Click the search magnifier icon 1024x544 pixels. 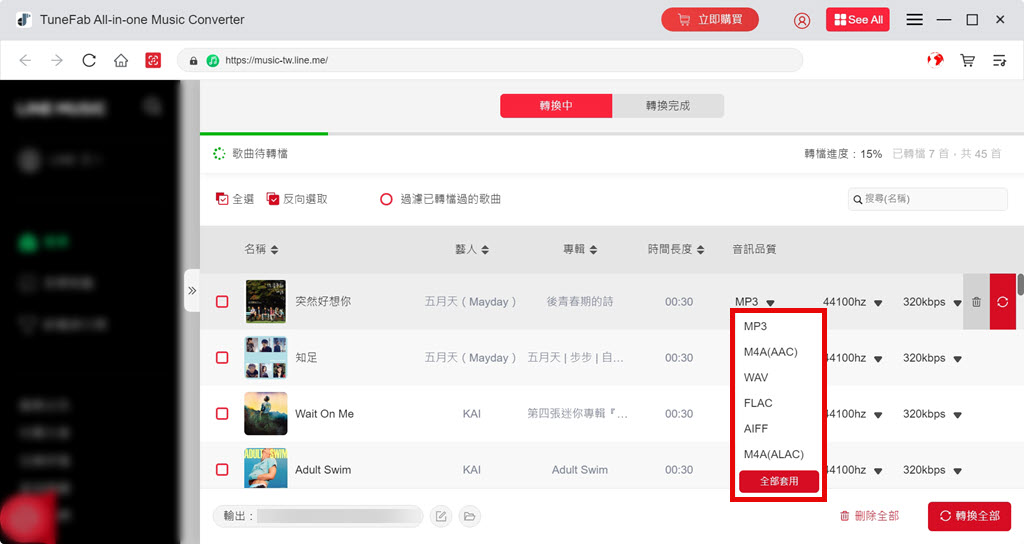tap(857, 199)
